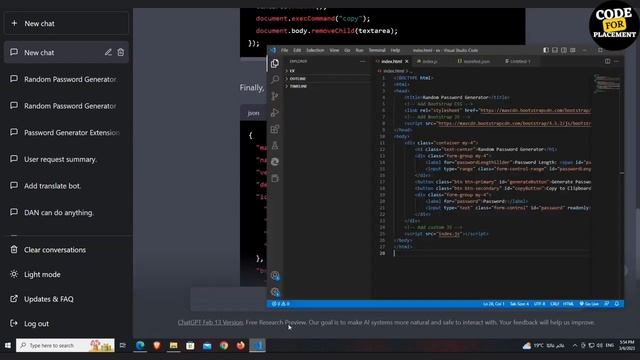Click Go Live in VS Code status bar
Viewport: 640px width, 360px height.
point(589,304)
